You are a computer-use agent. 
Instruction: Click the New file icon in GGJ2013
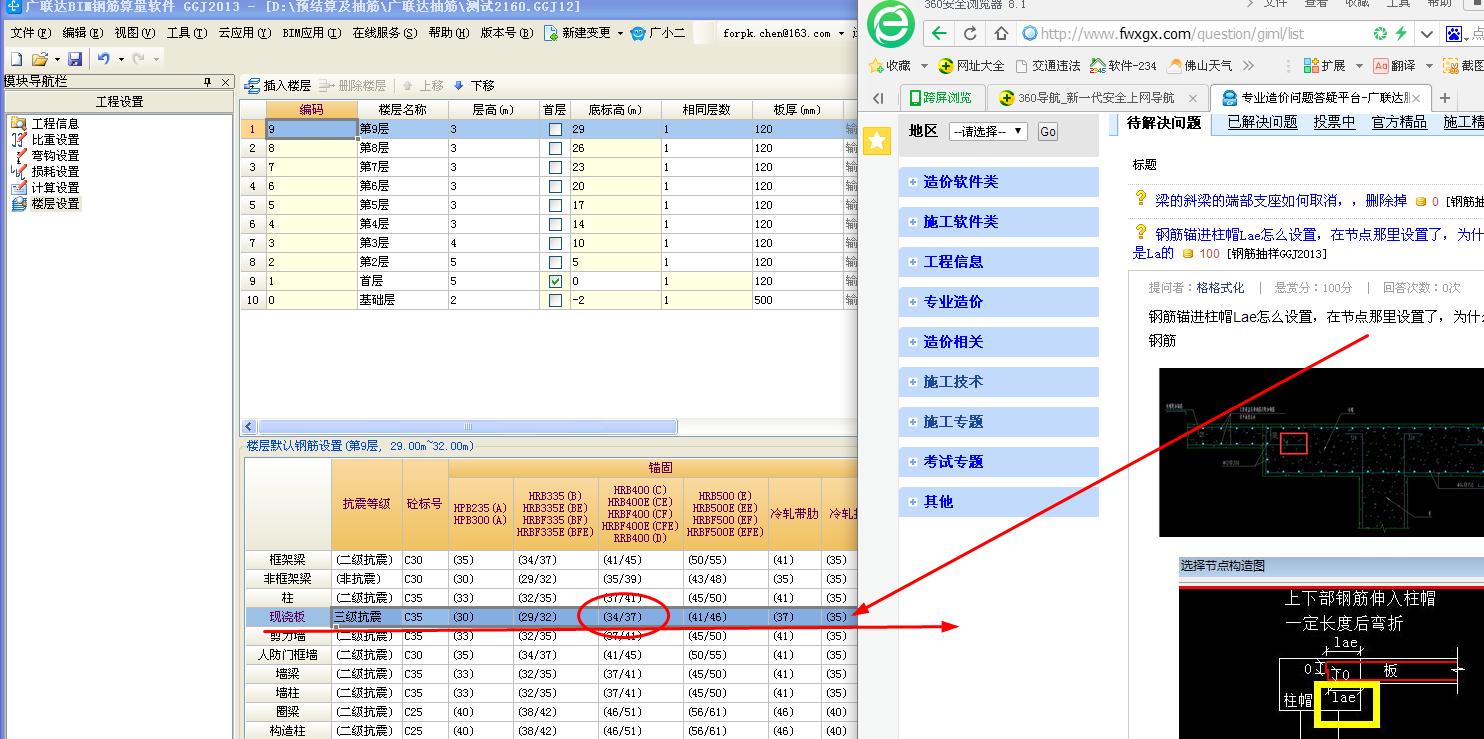(x=17, y=60)
